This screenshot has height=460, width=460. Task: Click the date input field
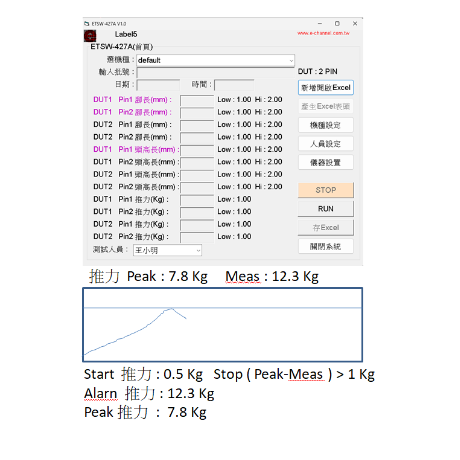pyautogui.click(x=158, y=85)
